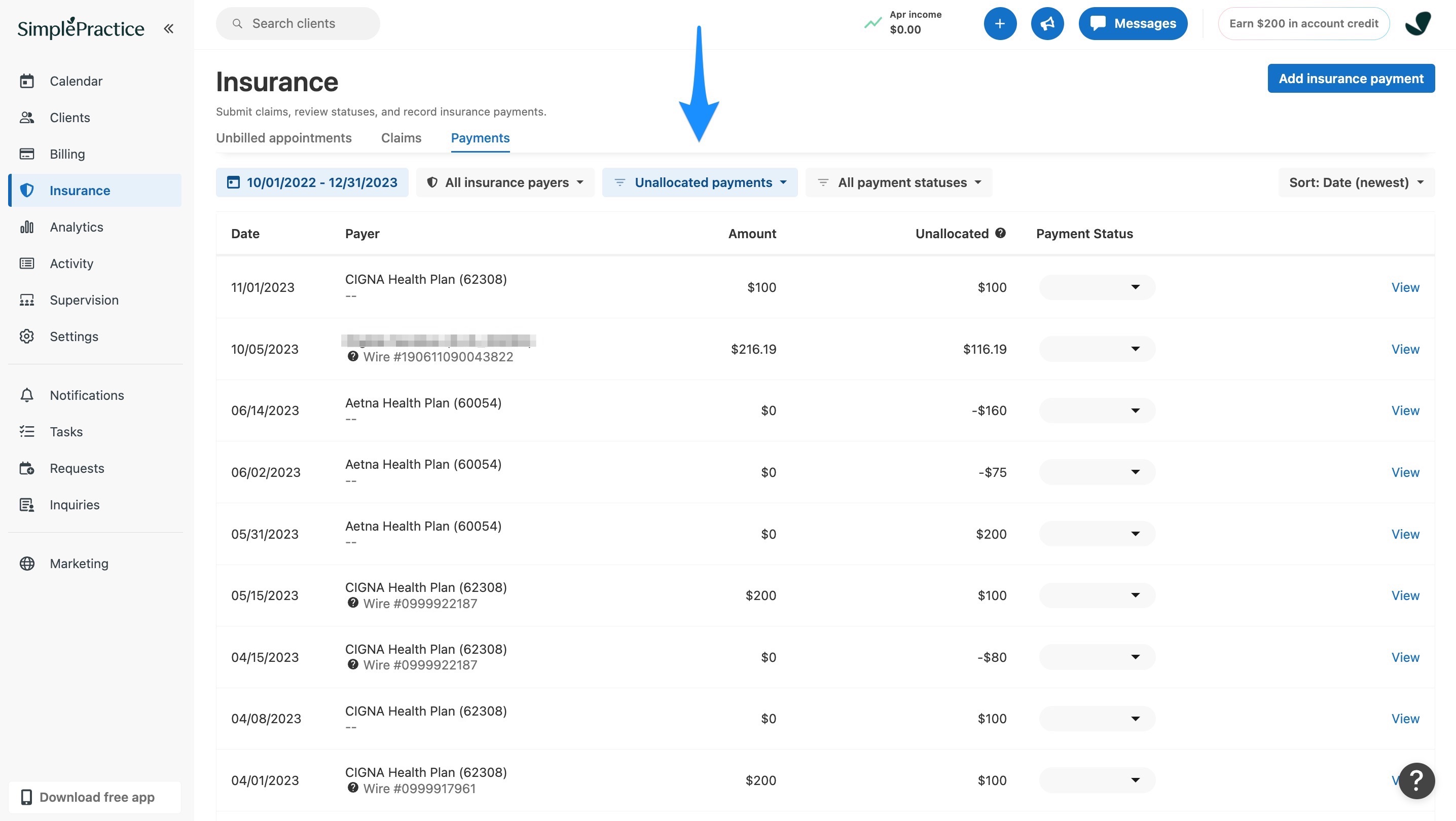Open the Activity log
Screen dimensions: 1456x821
(x=95, y=264)
